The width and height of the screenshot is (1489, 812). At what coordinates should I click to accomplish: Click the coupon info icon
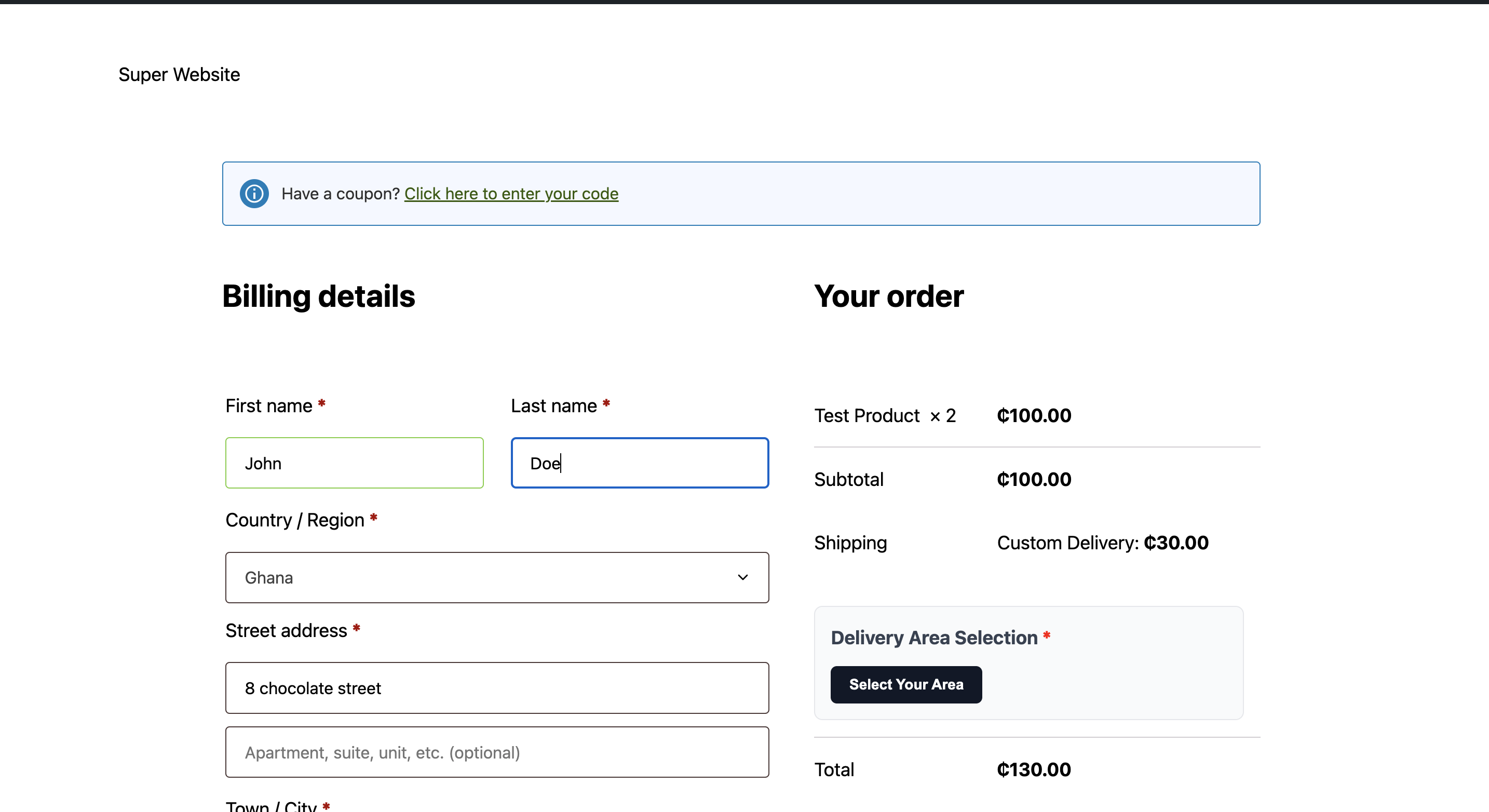point(253,194)
